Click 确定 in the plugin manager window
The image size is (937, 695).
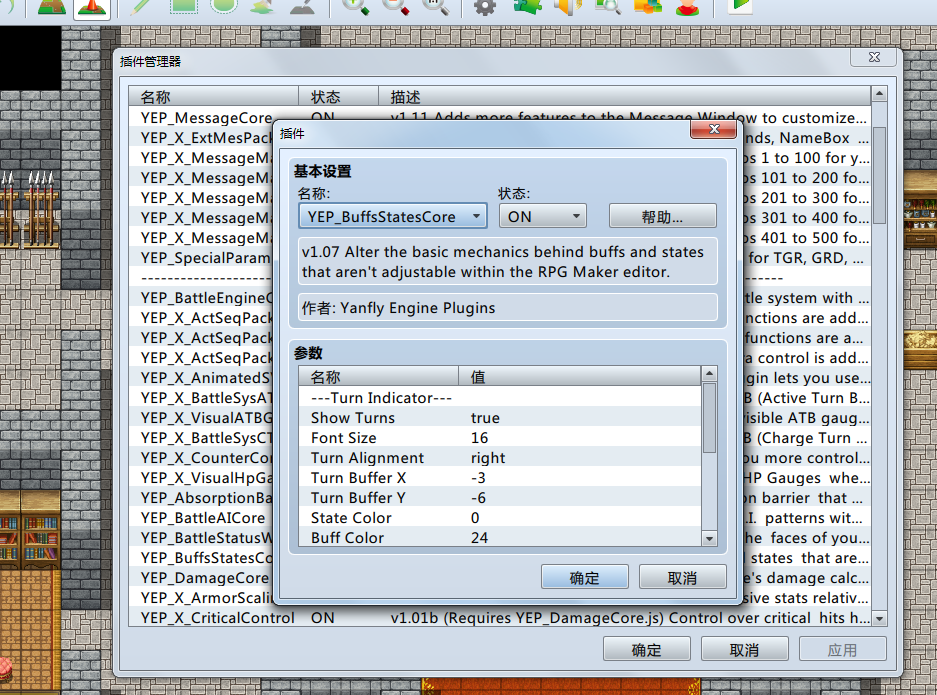[647, 650]
